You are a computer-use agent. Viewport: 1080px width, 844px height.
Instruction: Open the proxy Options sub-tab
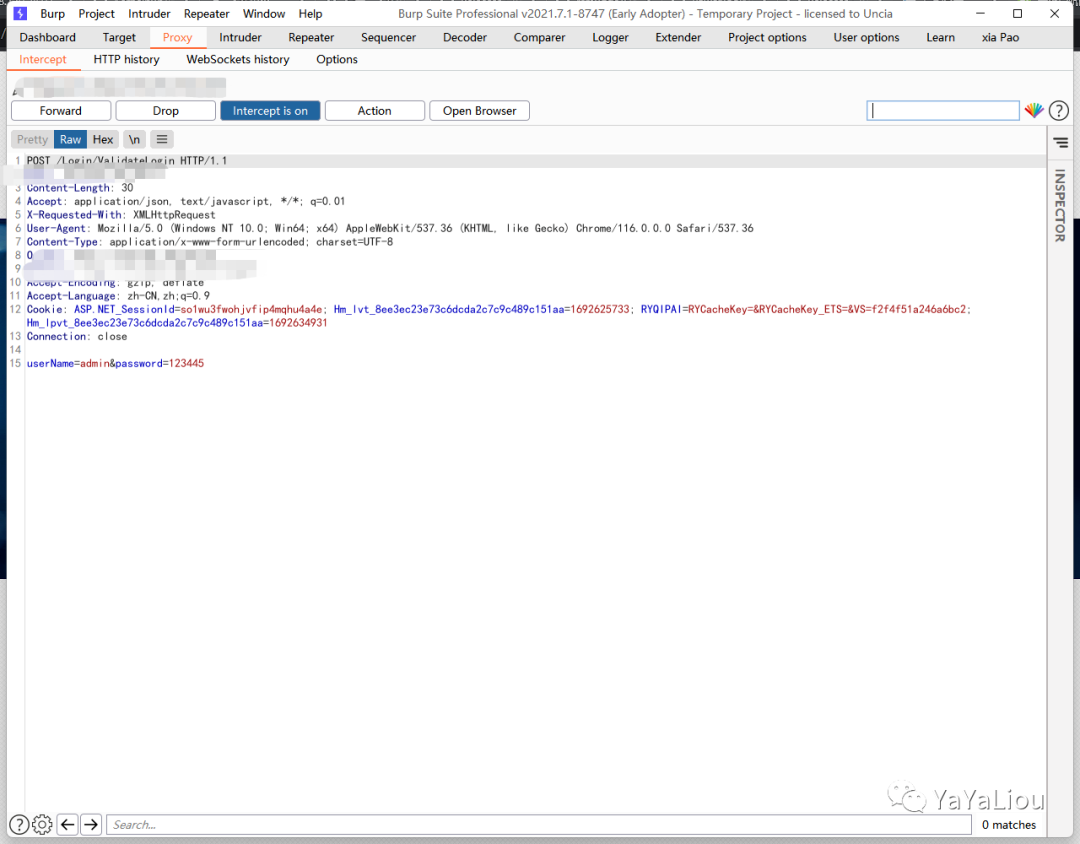pyautogui.click(x=337, y=59)
